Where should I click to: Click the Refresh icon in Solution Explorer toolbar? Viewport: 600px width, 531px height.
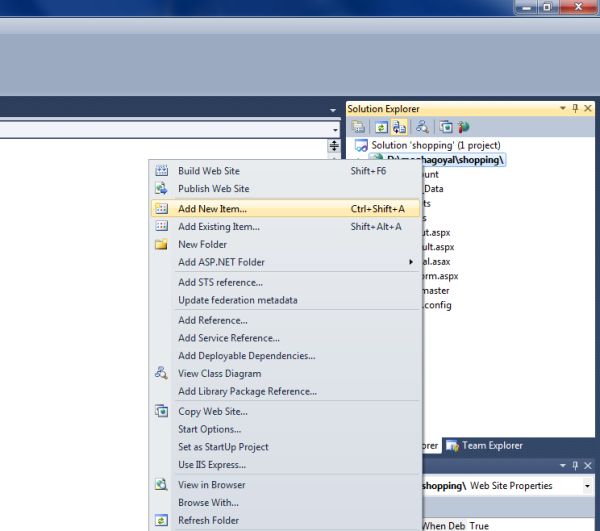coord(381,127)
